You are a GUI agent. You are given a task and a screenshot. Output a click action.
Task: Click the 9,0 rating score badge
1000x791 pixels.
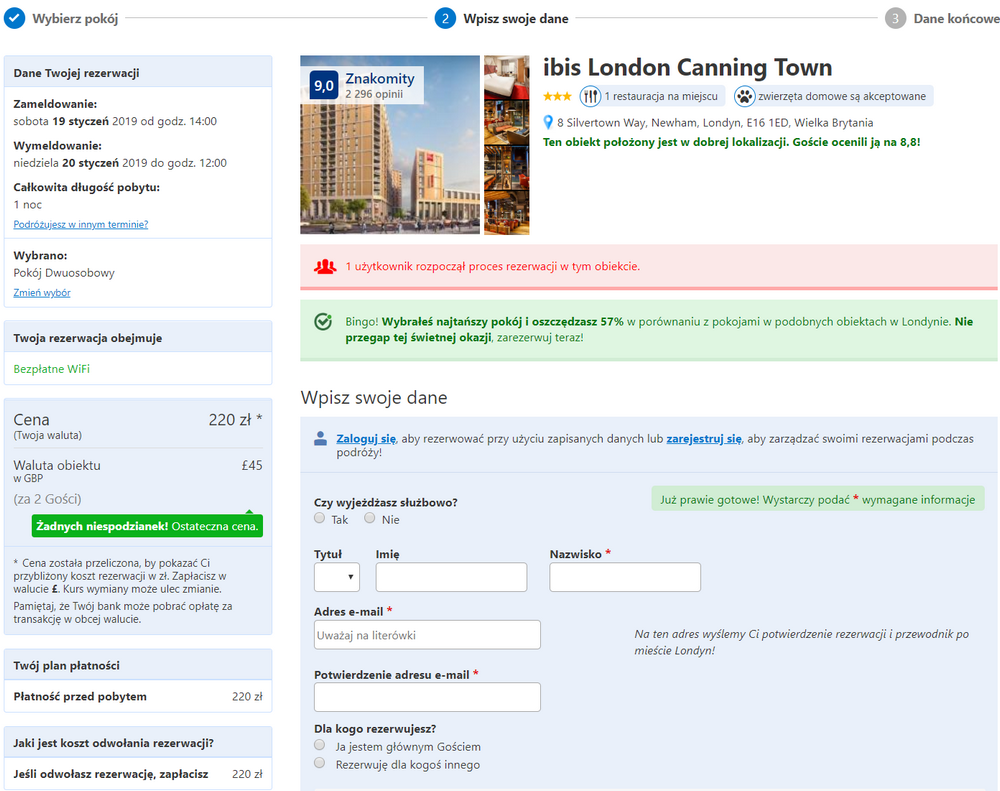[x=324, y=85]
